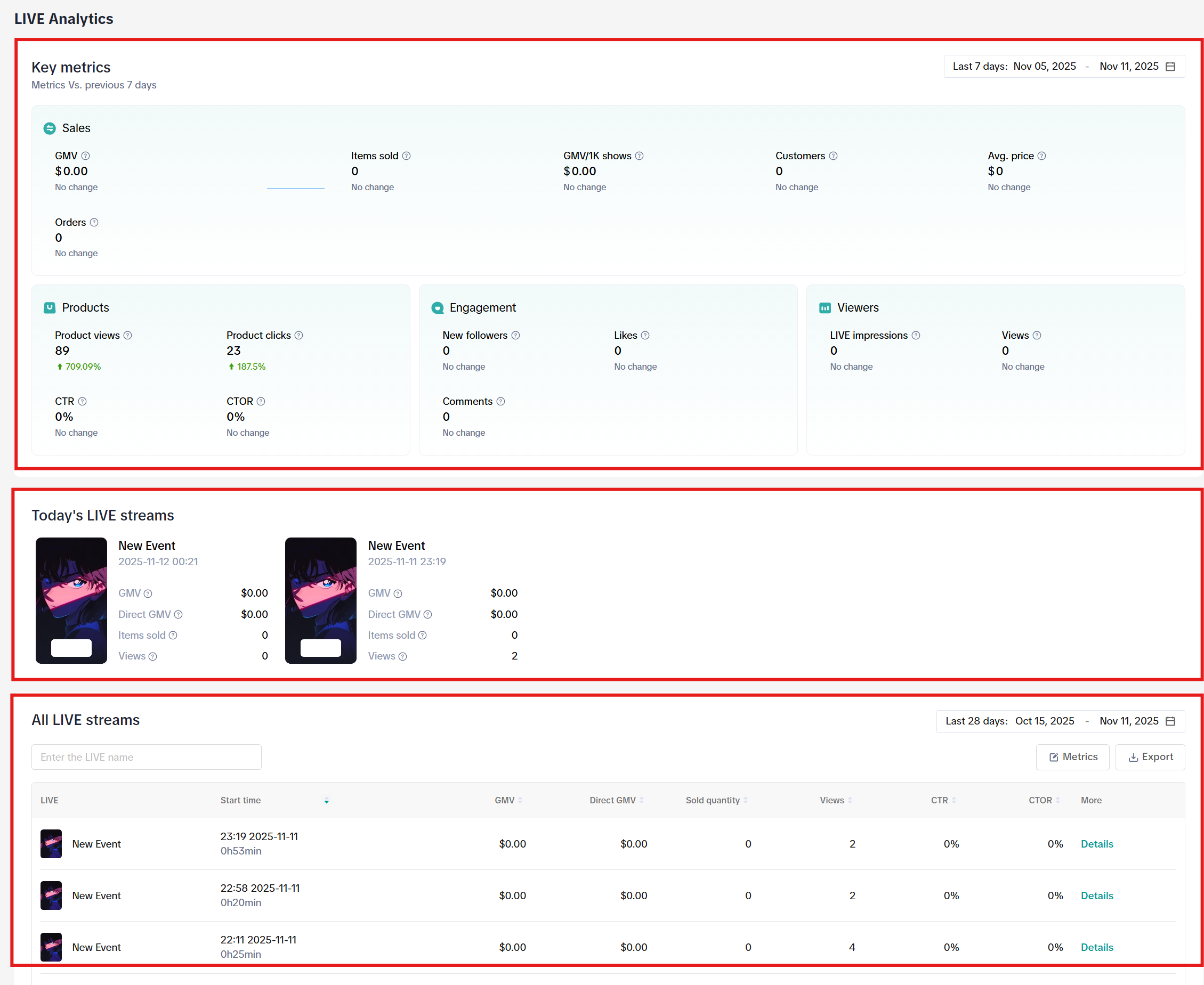This screenshot has width=1204, height=985.
Task: Click the Enter the LIVE name field
Action: [147, 758]
